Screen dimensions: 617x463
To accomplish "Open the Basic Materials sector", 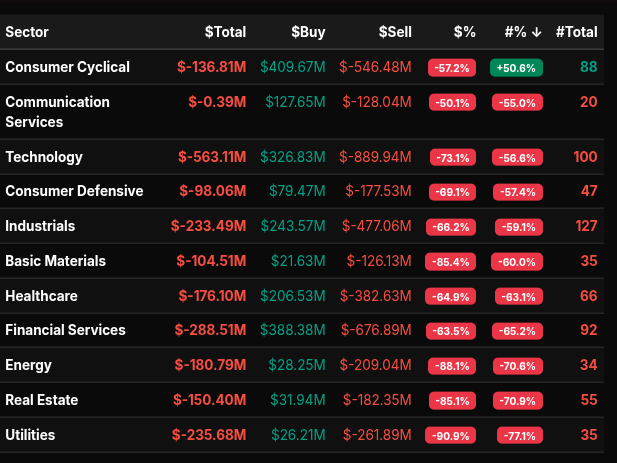I will (x=55, y=261).
